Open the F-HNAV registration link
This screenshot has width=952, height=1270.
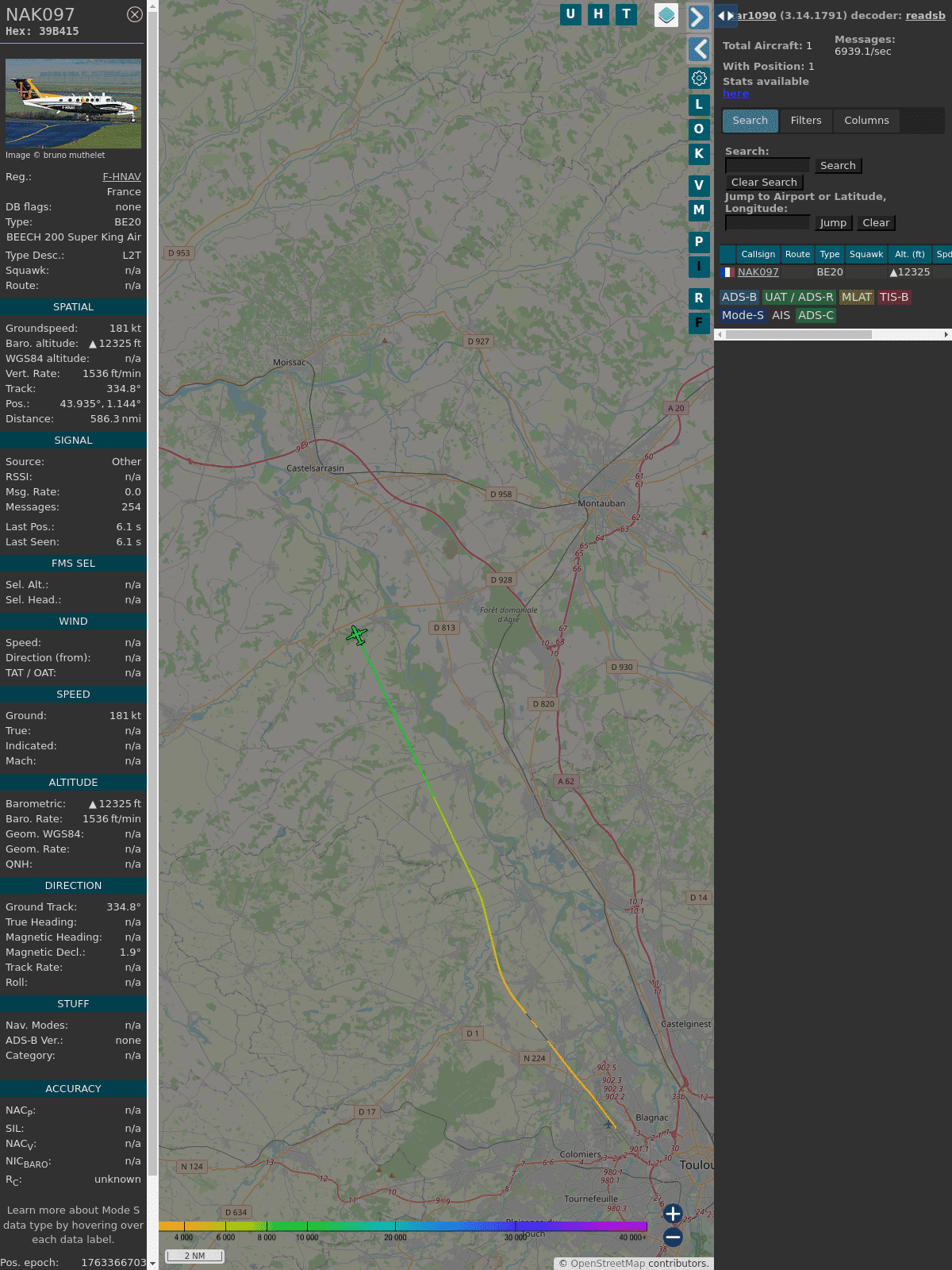pyautogui.click(x=121, y=177)
